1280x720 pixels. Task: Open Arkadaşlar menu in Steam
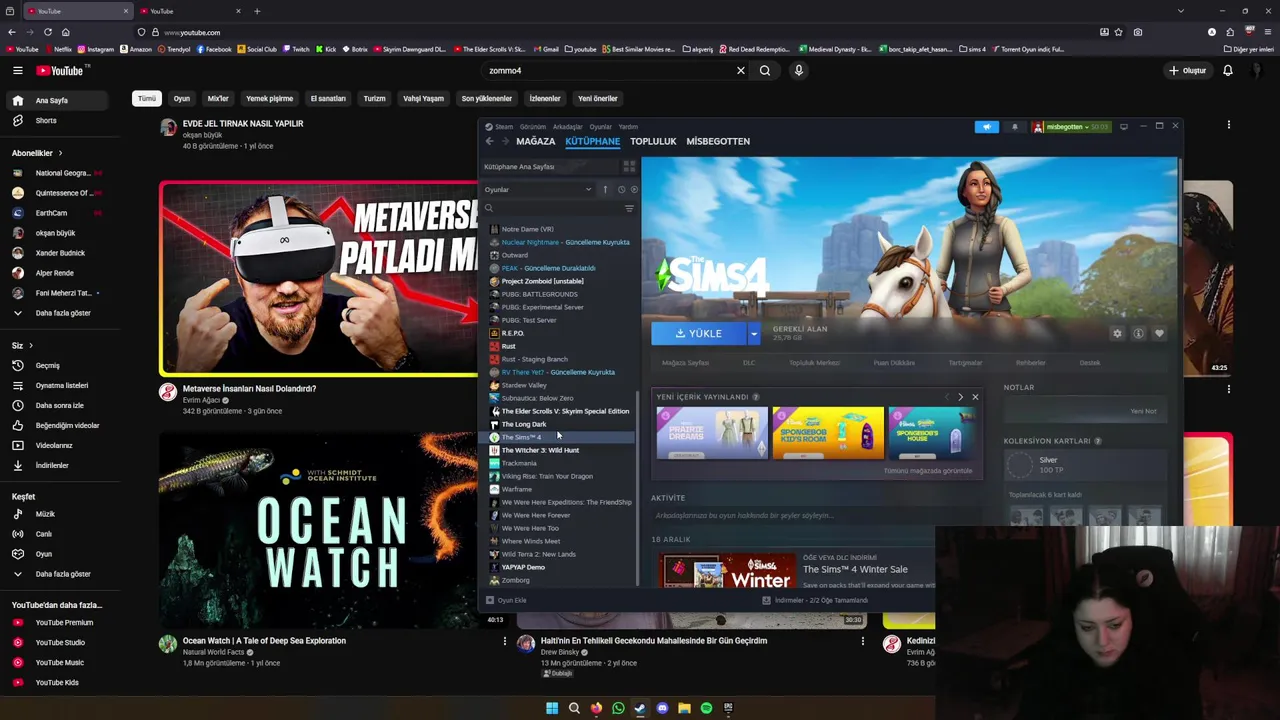[567, 127]
